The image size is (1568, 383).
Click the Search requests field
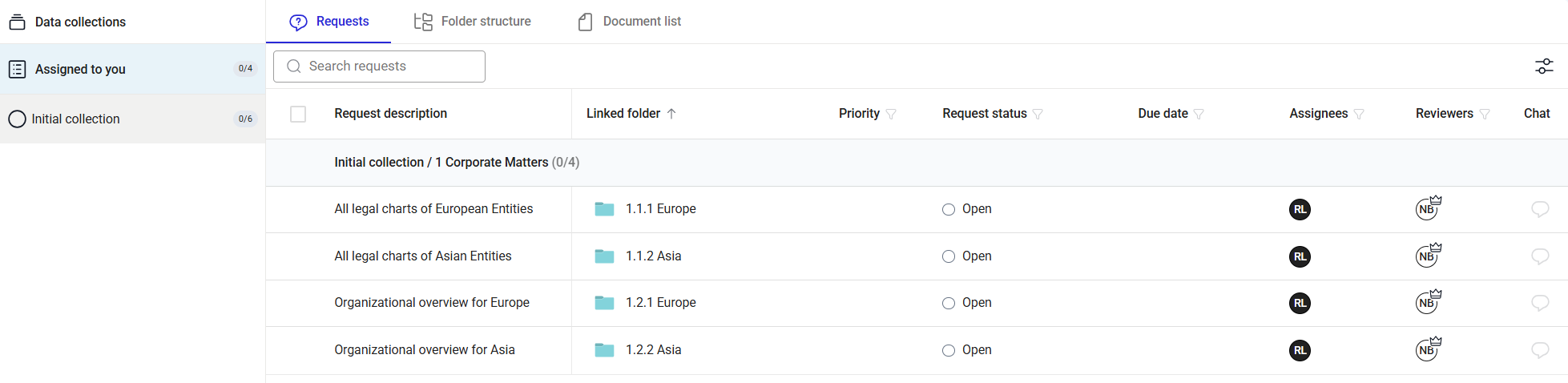coord(379,67)
